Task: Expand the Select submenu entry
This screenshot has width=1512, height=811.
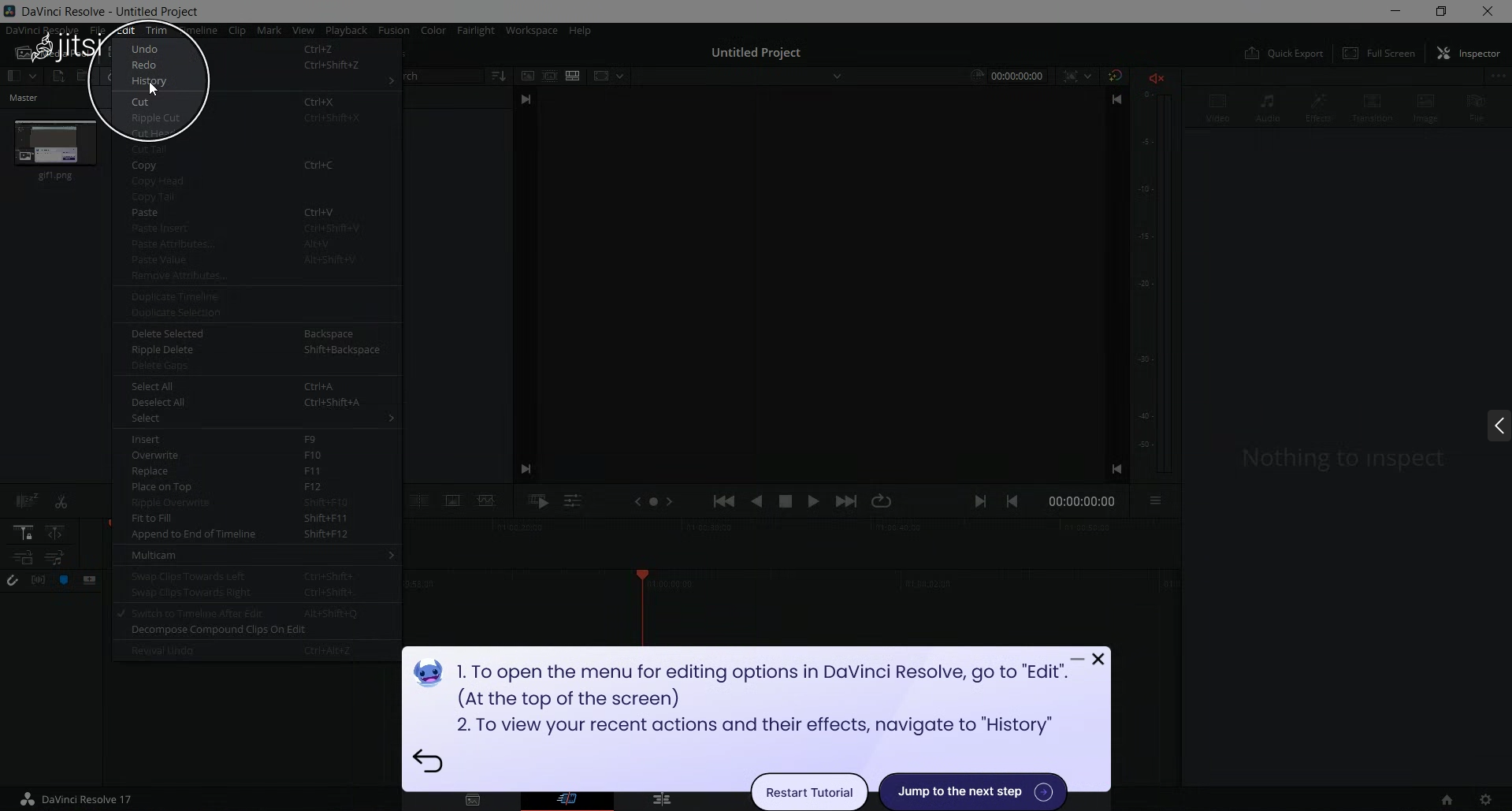Action: click(146, 419)
